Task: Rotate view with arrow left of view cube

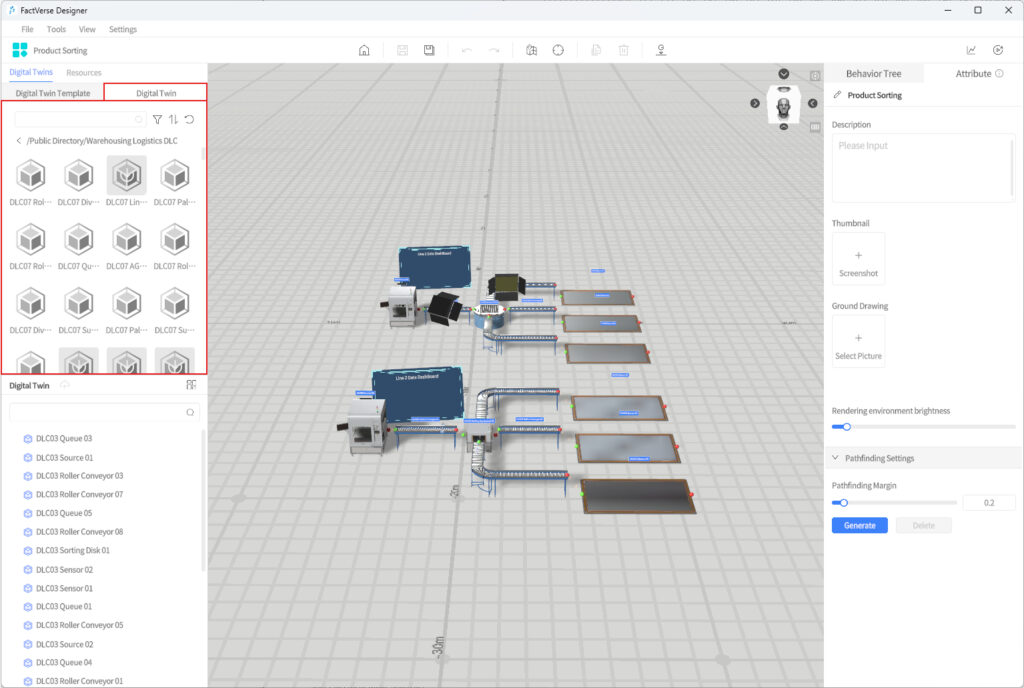Action: pyautogui.click(x=755, y=103)
